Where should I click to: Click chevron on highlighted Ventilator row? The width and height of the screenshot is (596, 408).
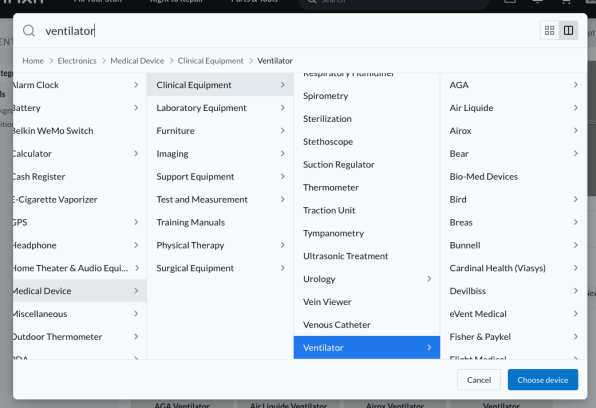[x=429, y=347]
